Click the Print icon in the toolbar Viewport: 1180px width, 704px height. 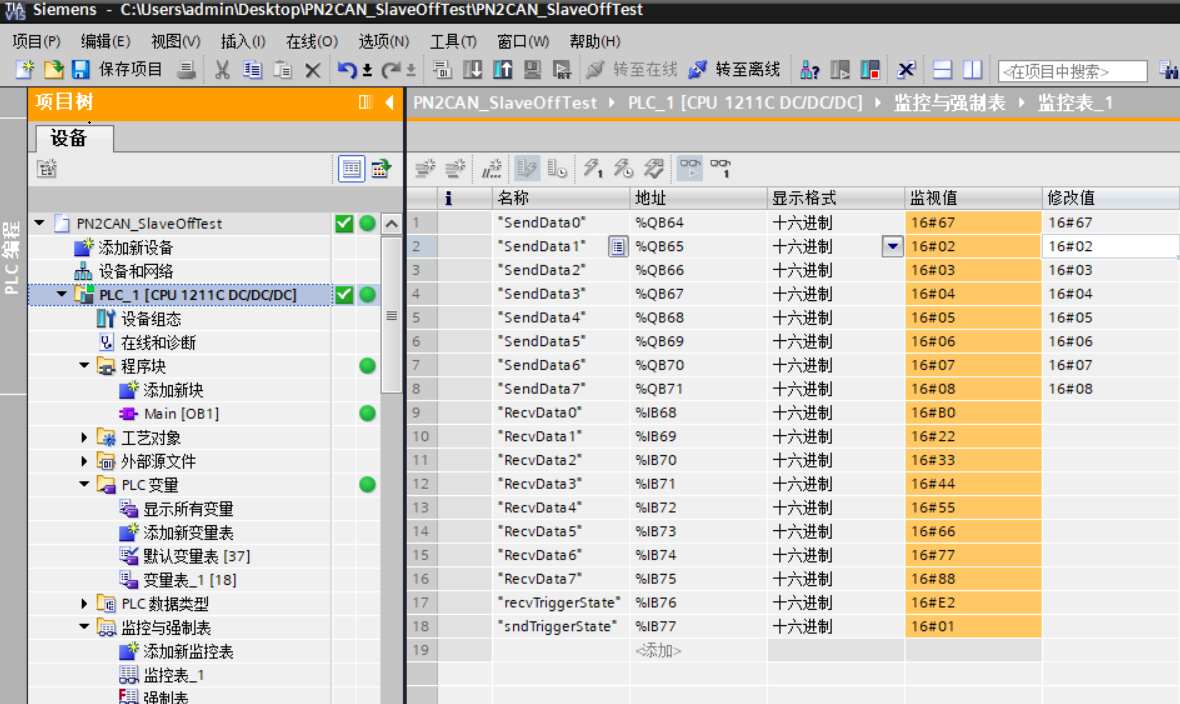[186, 70]
